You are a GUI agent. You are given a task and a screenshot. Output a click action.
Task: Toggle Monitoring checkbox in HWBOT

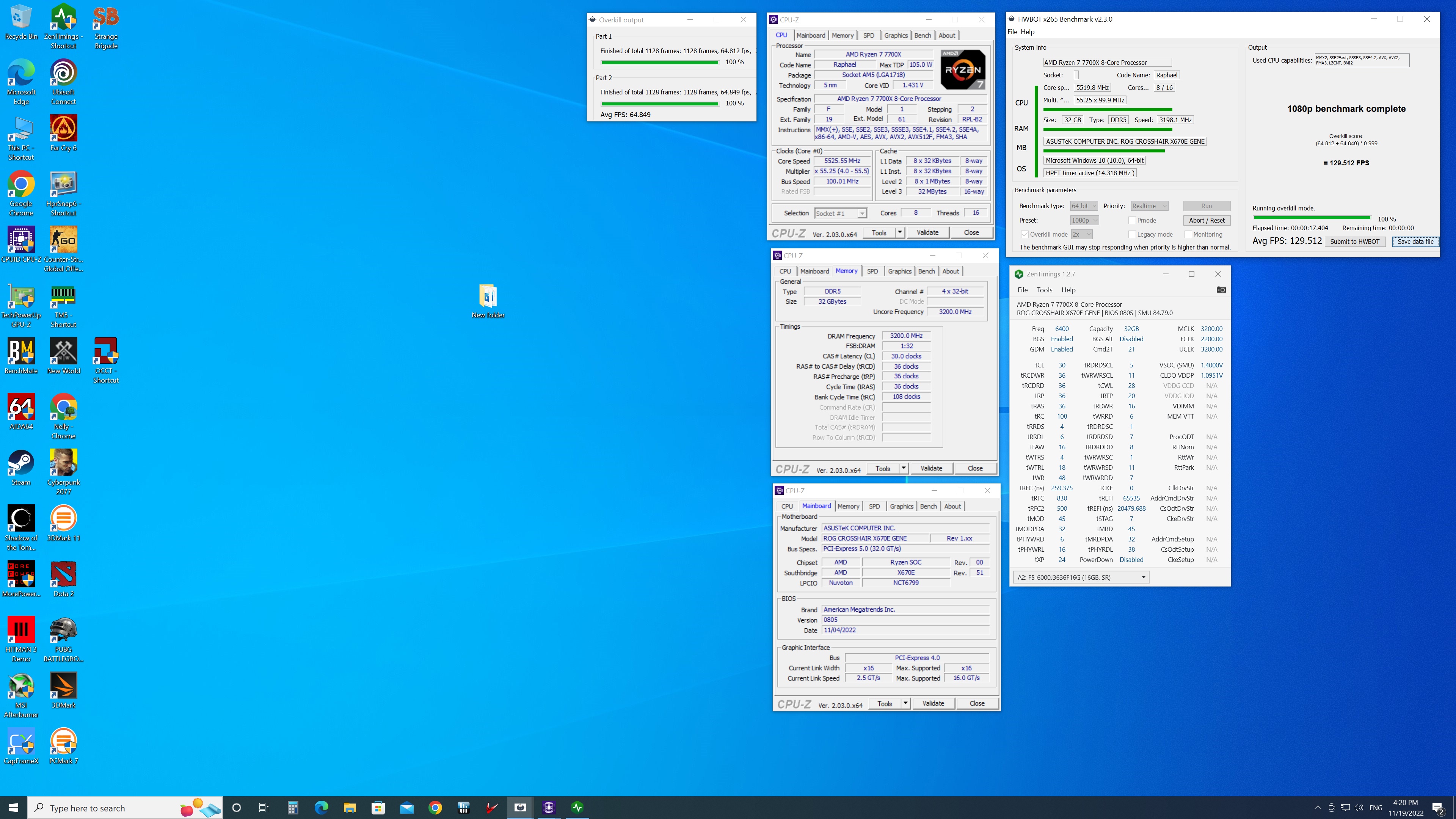[1188, 235]
